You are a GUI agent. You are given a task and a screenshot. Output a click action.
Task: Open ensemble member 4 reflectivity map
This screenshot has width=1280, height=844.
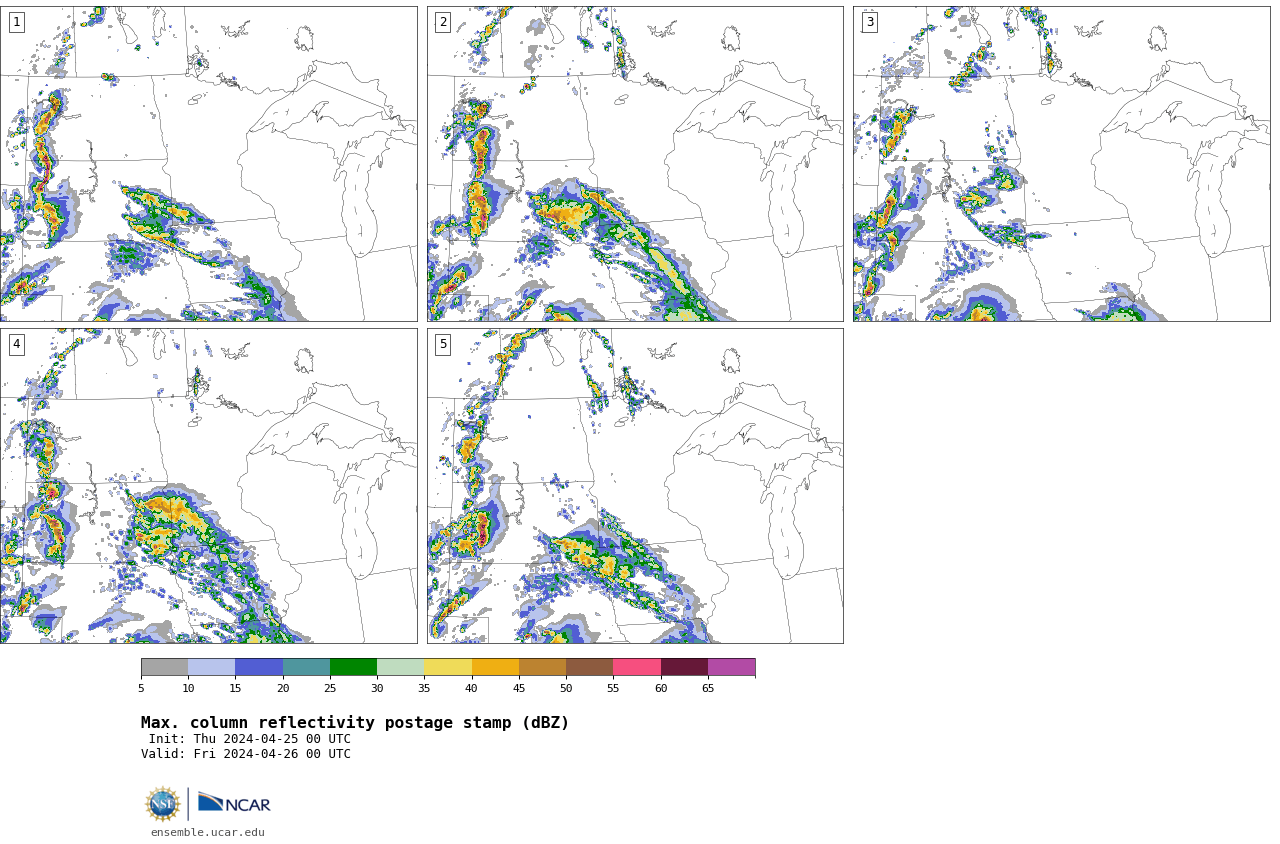pyautogui.click(x=208, y=486)
